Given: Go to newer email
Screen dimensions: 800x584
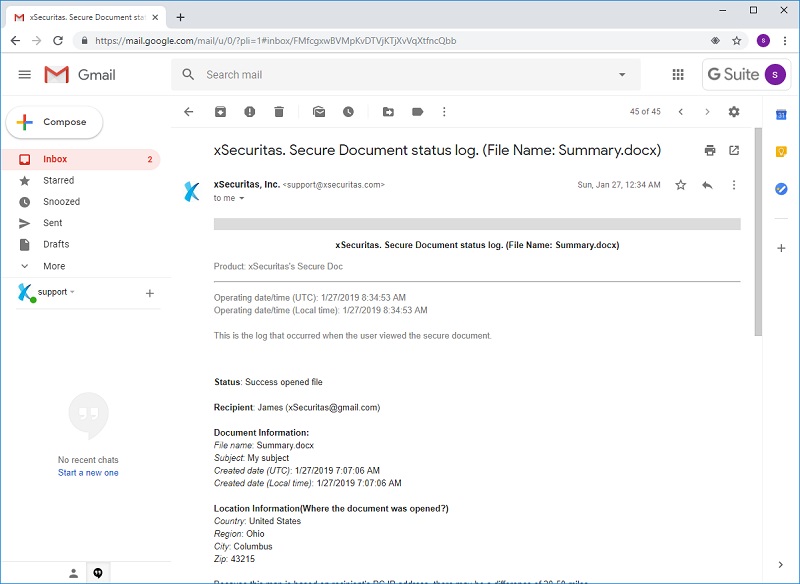Looking at the screenshot, I should [681, 112].
